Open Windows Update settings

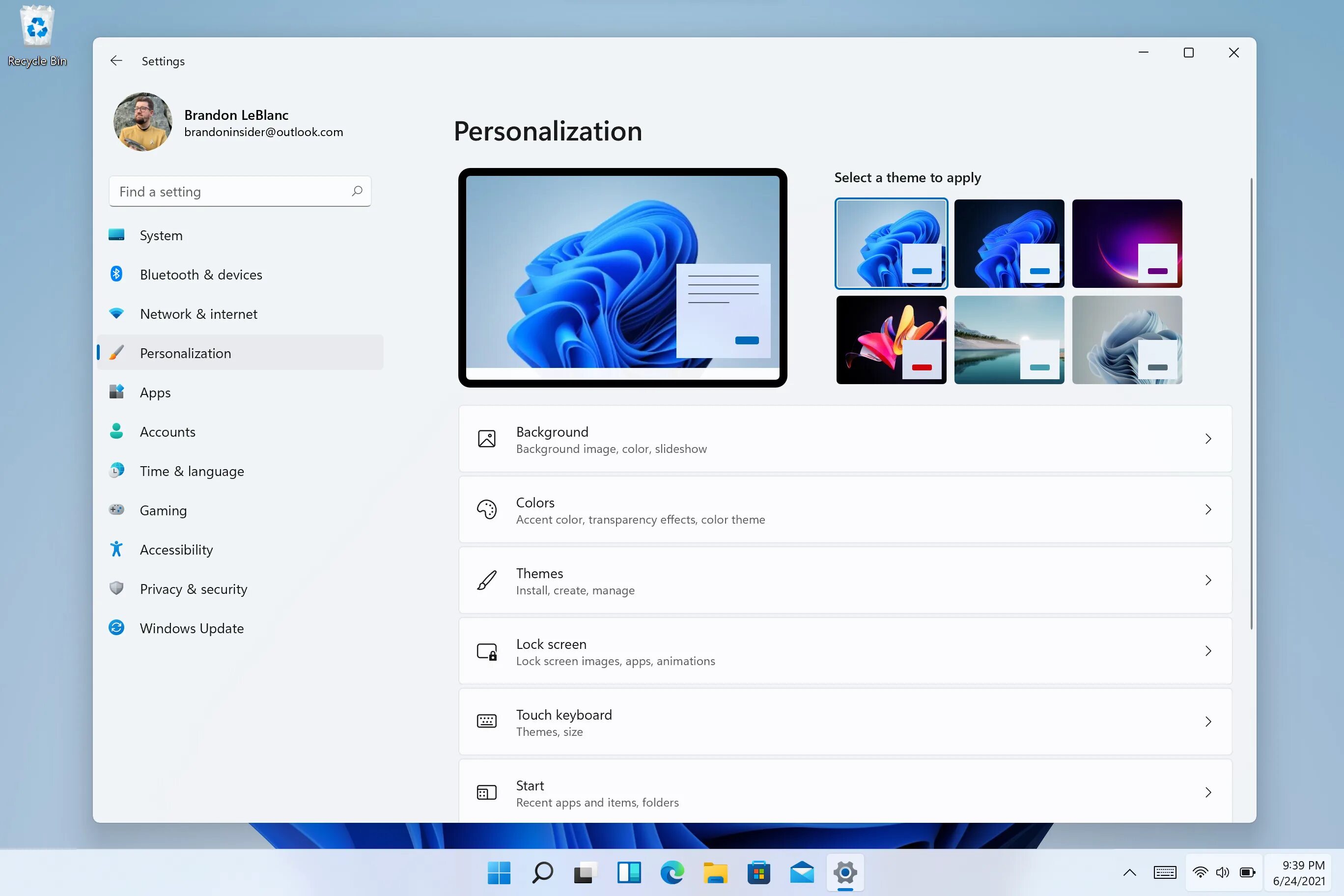tap(192, 627)
